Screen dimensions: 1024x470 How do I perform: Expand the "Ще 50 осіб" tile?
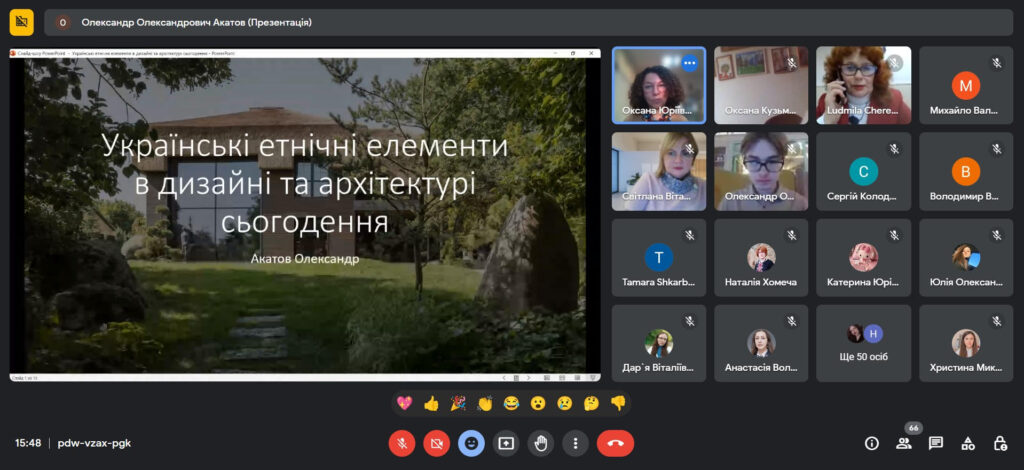point(863,343)
